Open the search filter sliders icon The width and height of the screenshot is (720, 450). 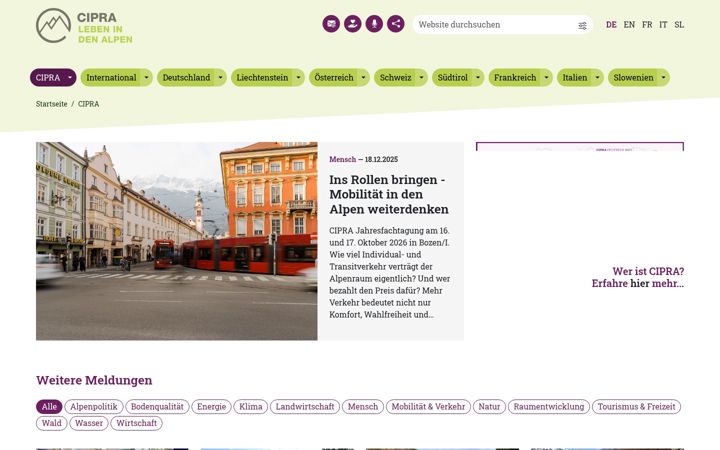582,25
